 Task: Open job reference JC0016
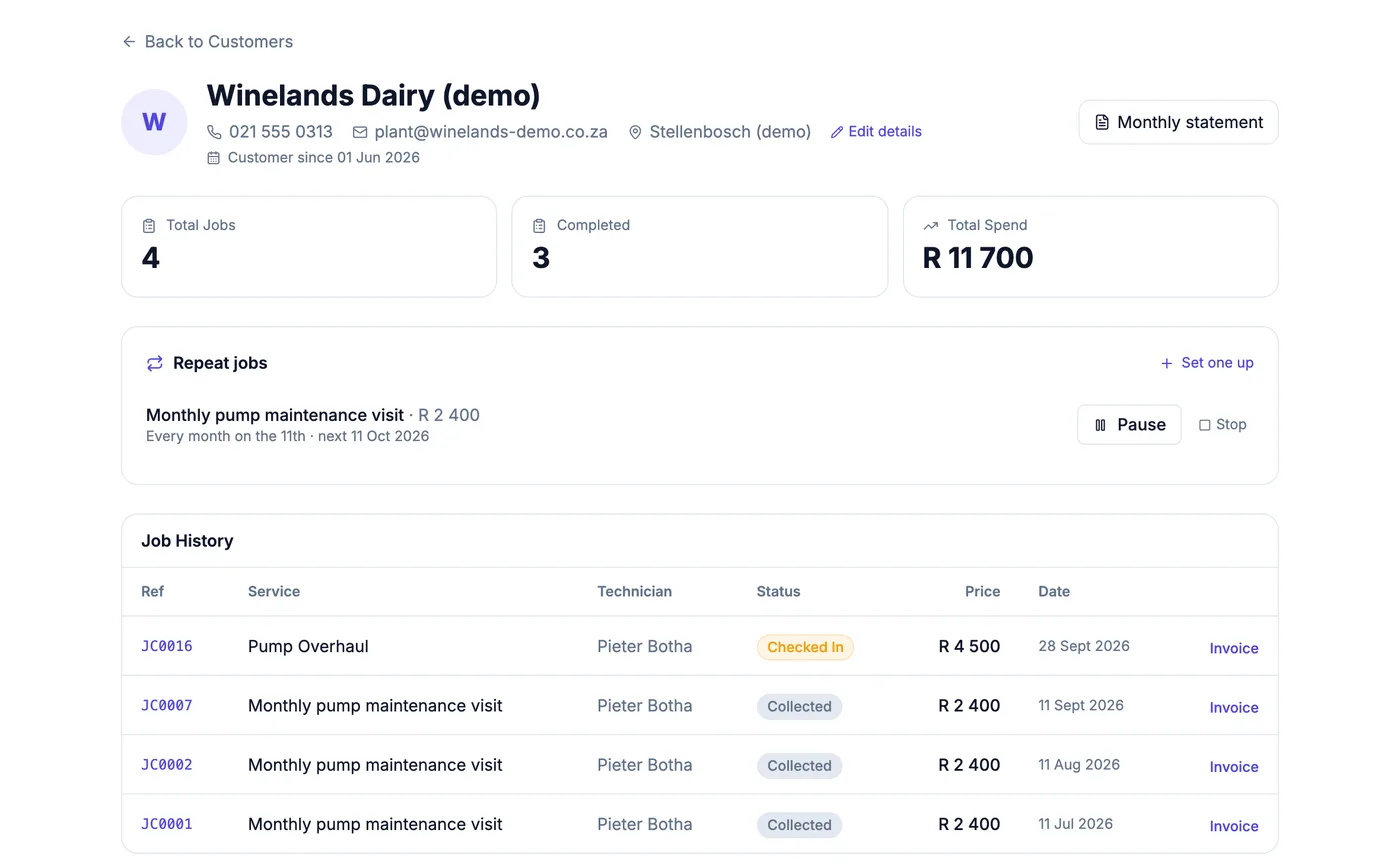pos(167,647)
